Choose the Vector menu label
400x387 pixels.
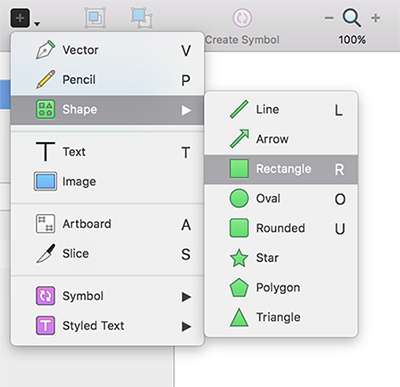[80, 50]
